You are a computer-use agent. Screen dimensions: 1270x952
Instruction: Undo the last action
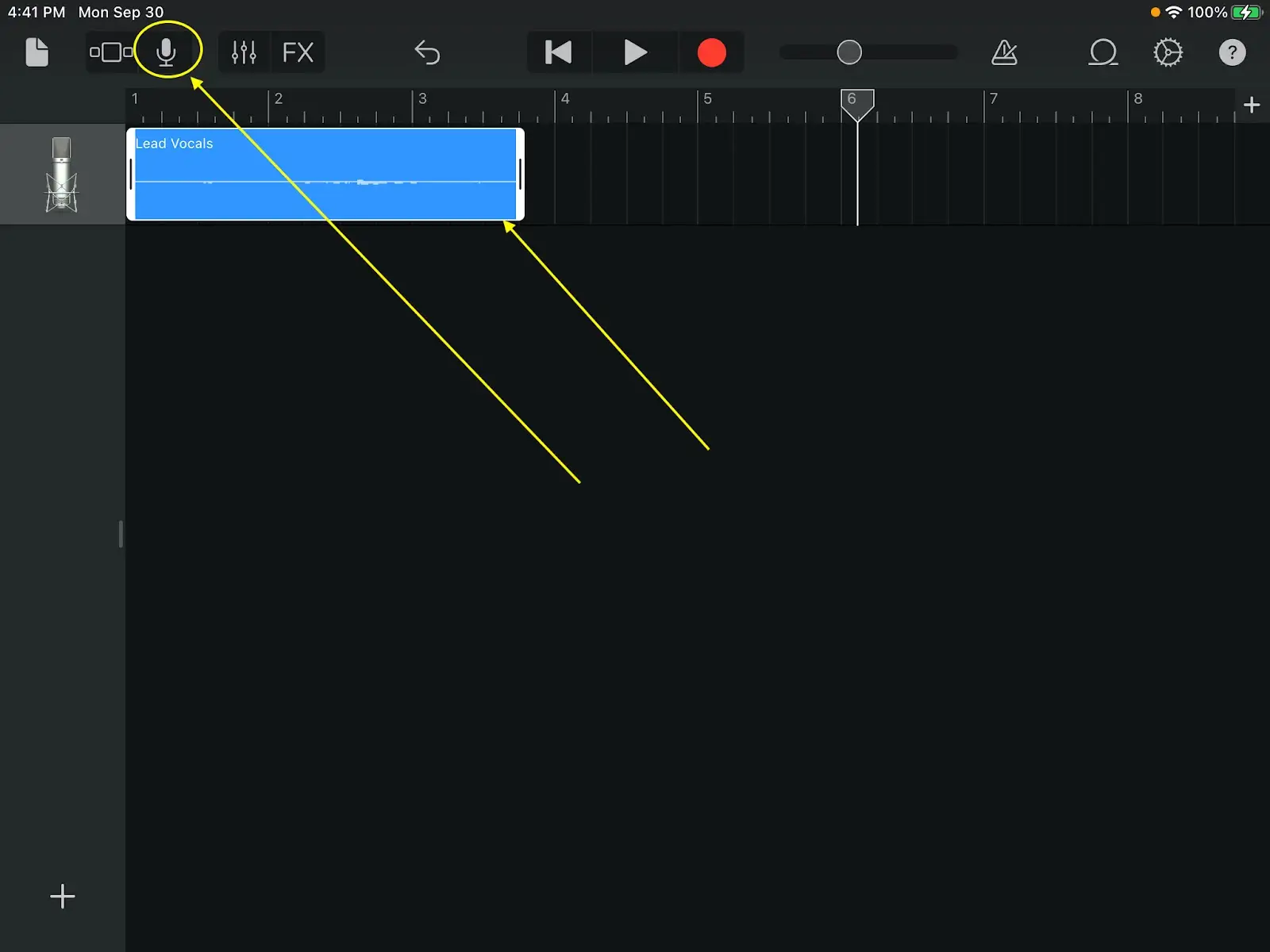[x=427, y=52]
